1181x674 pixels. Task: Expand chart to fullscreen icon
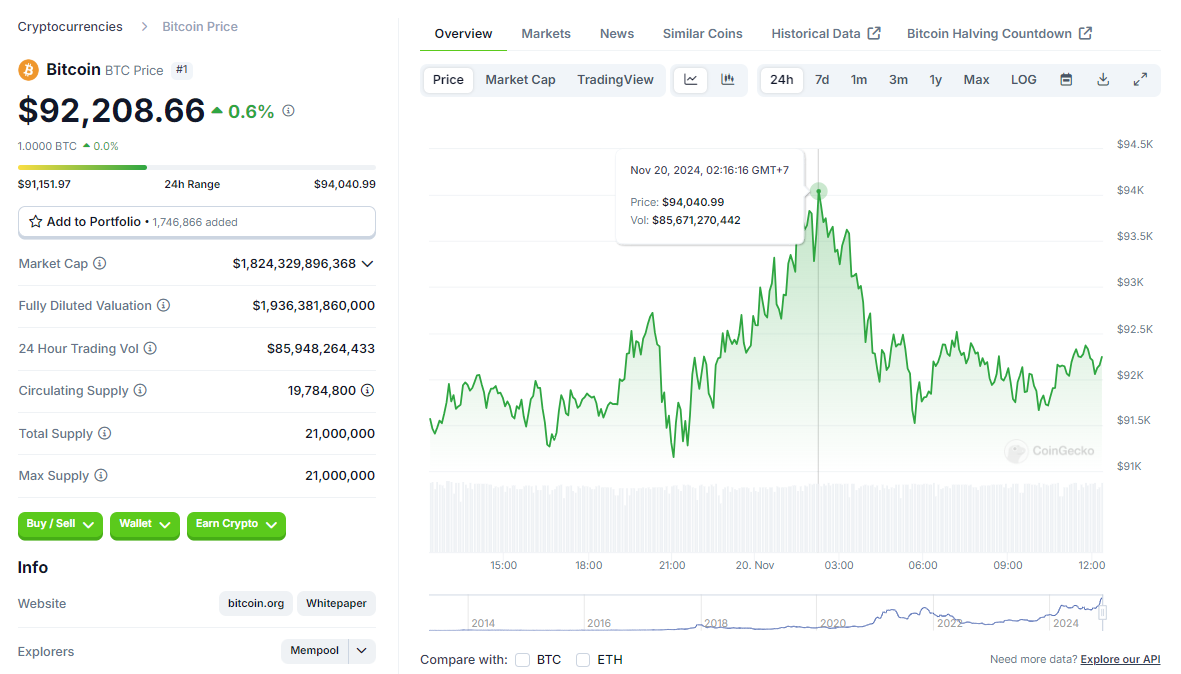point(1140,80)
